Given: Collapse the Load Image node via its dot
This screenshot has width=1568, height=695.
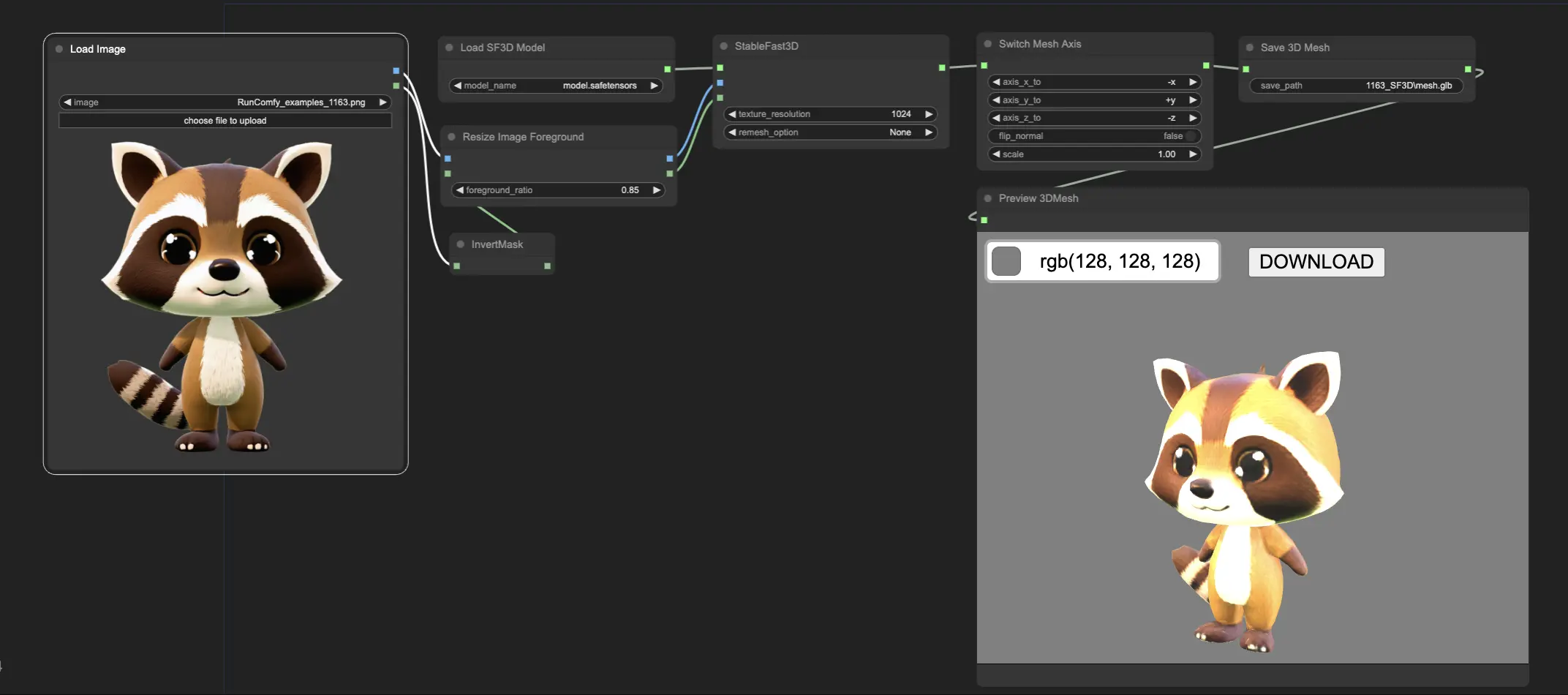Looking at the screenshot, I should (x=59, y=49).
